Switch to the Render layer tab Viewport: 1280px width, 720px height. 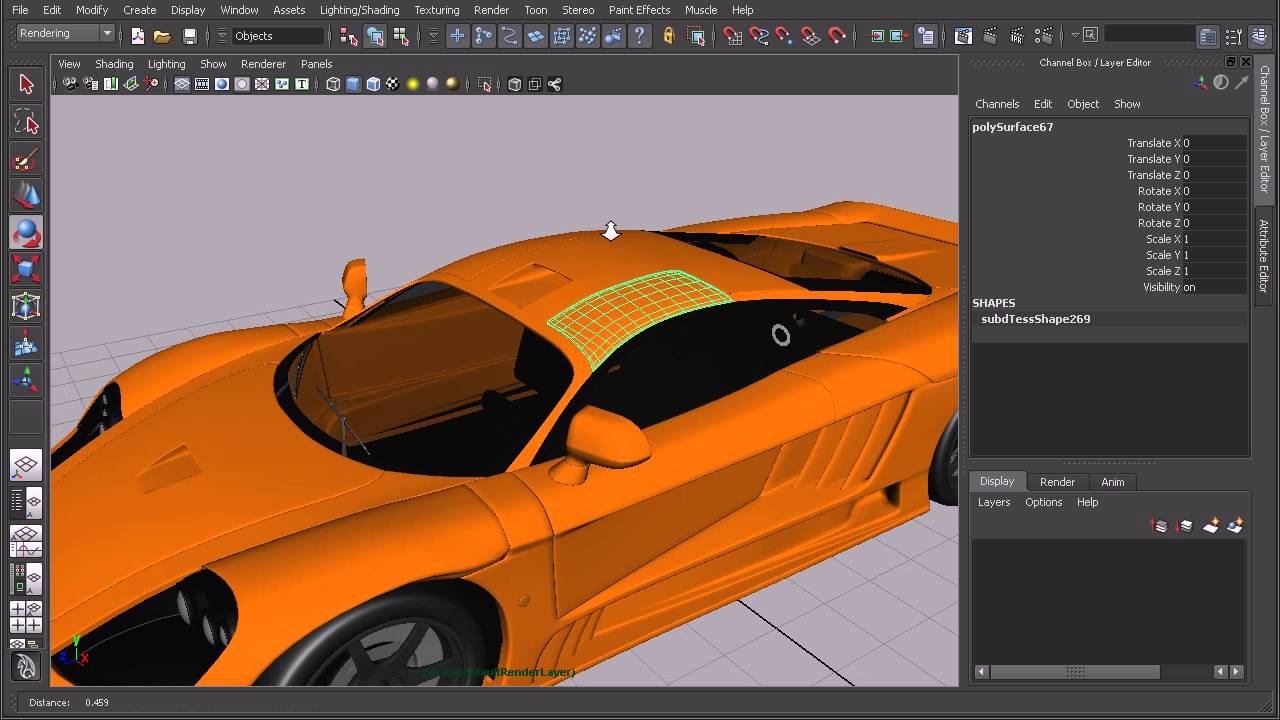pyautogui.click(x=1057, y=482)
